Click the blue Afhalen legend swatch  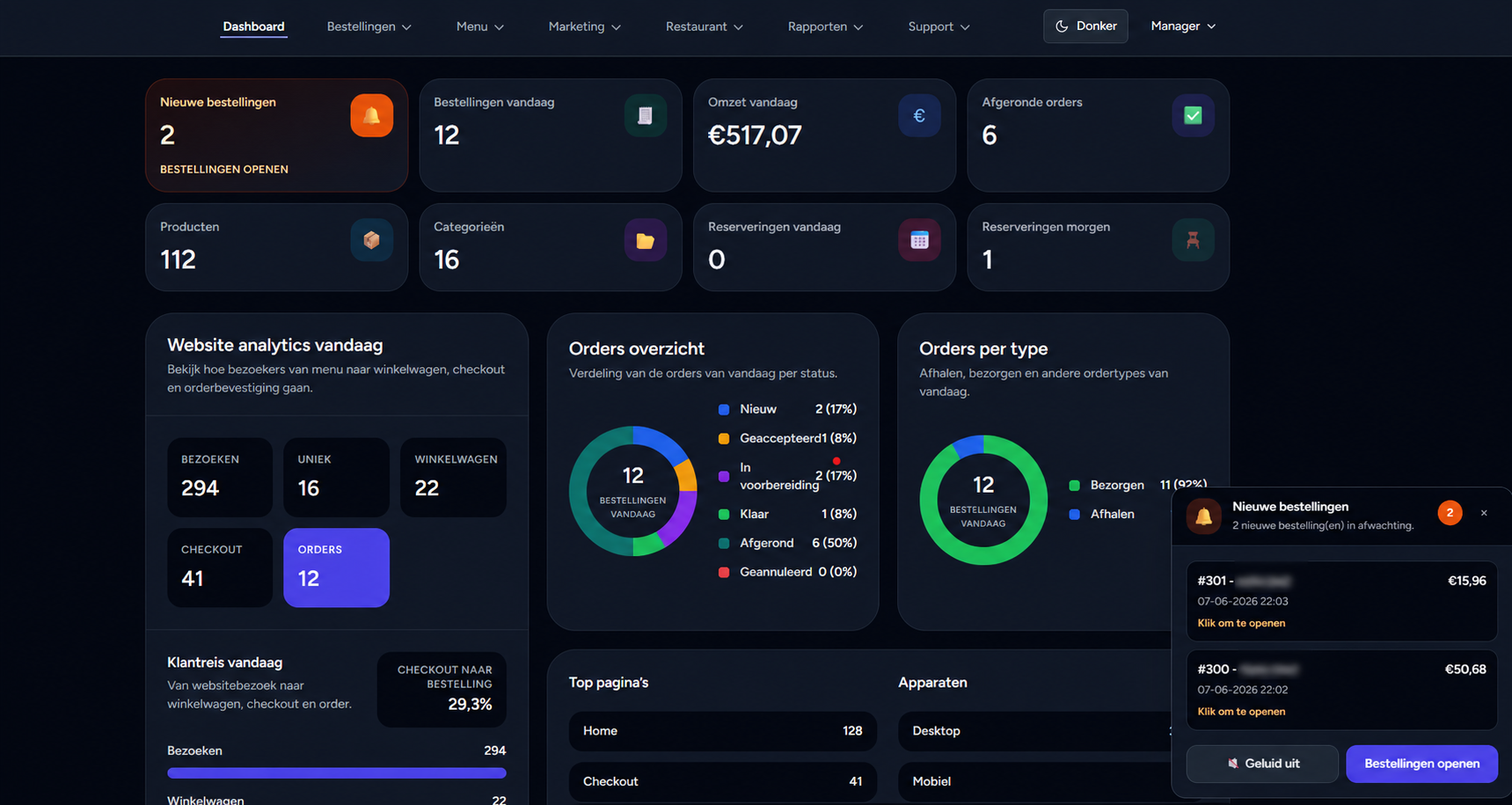click(x=1074, y=514)
